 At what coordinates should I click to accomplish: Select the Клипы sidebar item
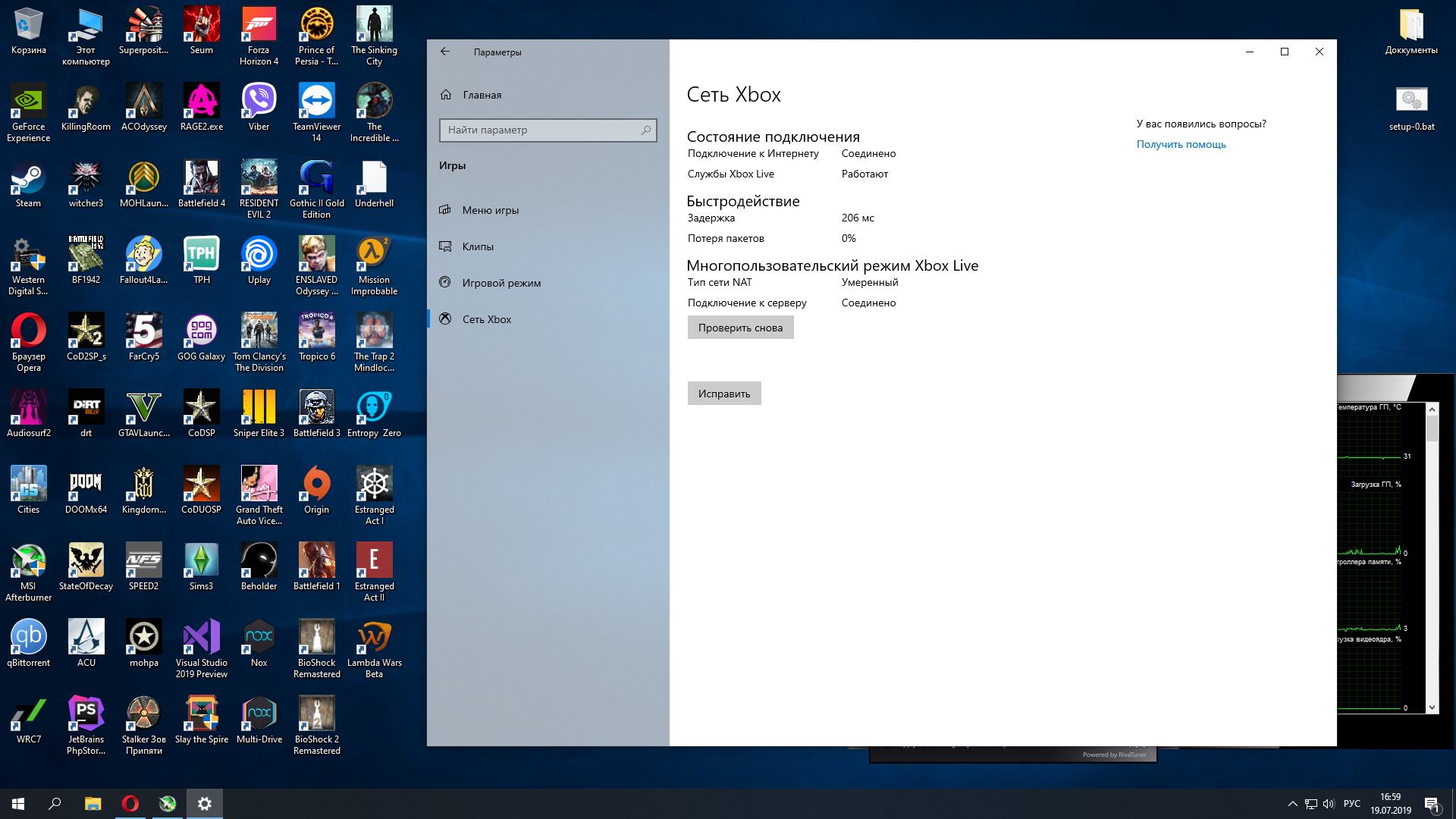click(x=478, y=246)
